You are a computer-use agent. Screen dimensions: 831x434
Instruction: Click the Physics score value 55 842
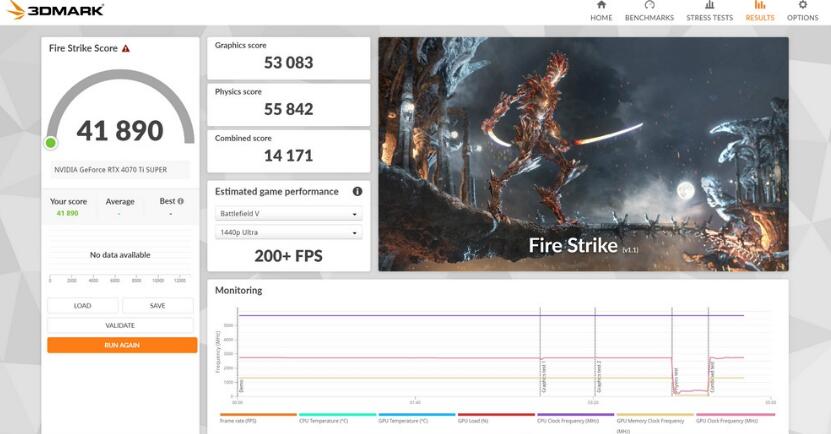click(288, 109)
